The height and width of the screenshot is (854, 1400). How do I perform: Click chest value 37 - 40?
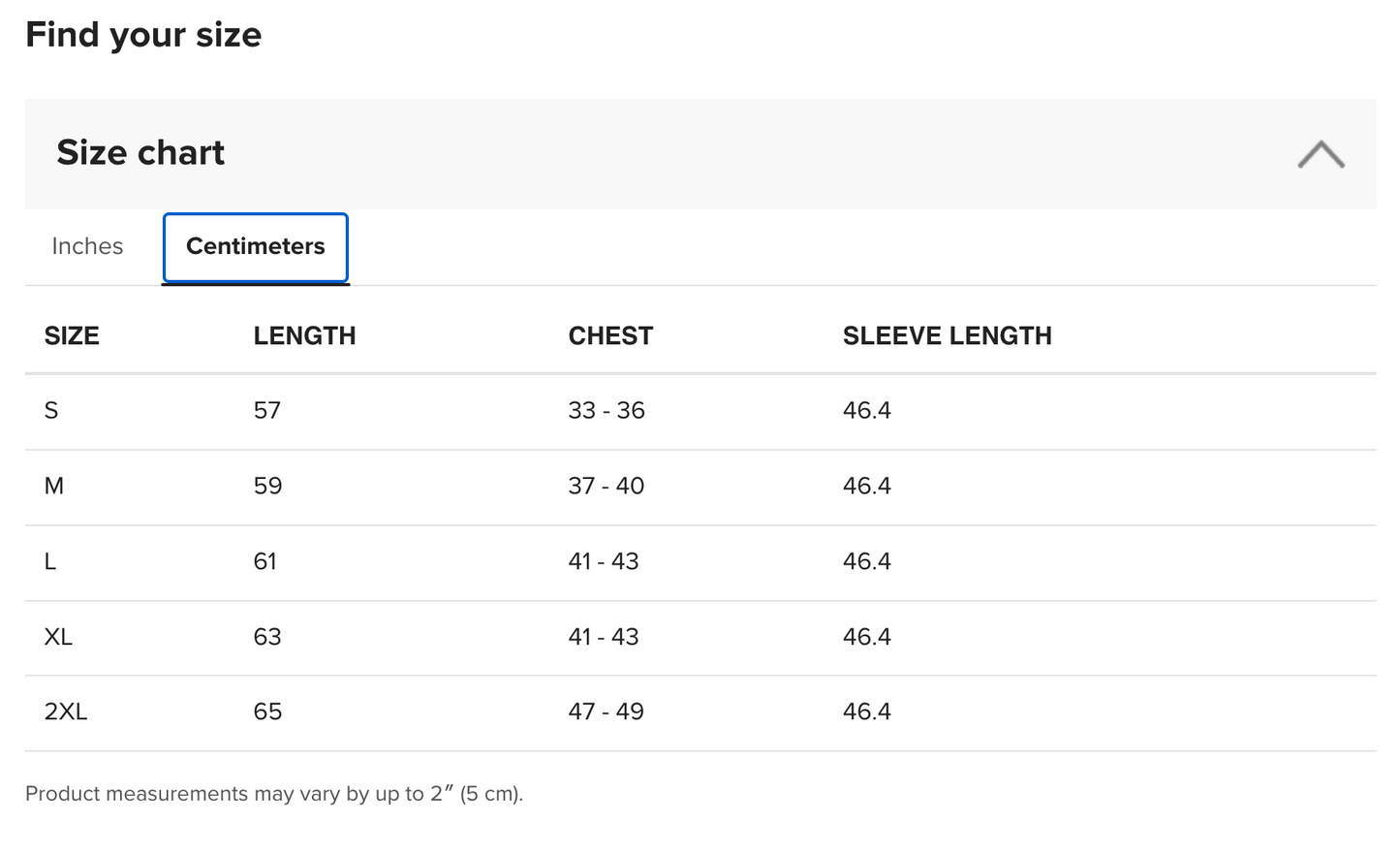point(607,486)
